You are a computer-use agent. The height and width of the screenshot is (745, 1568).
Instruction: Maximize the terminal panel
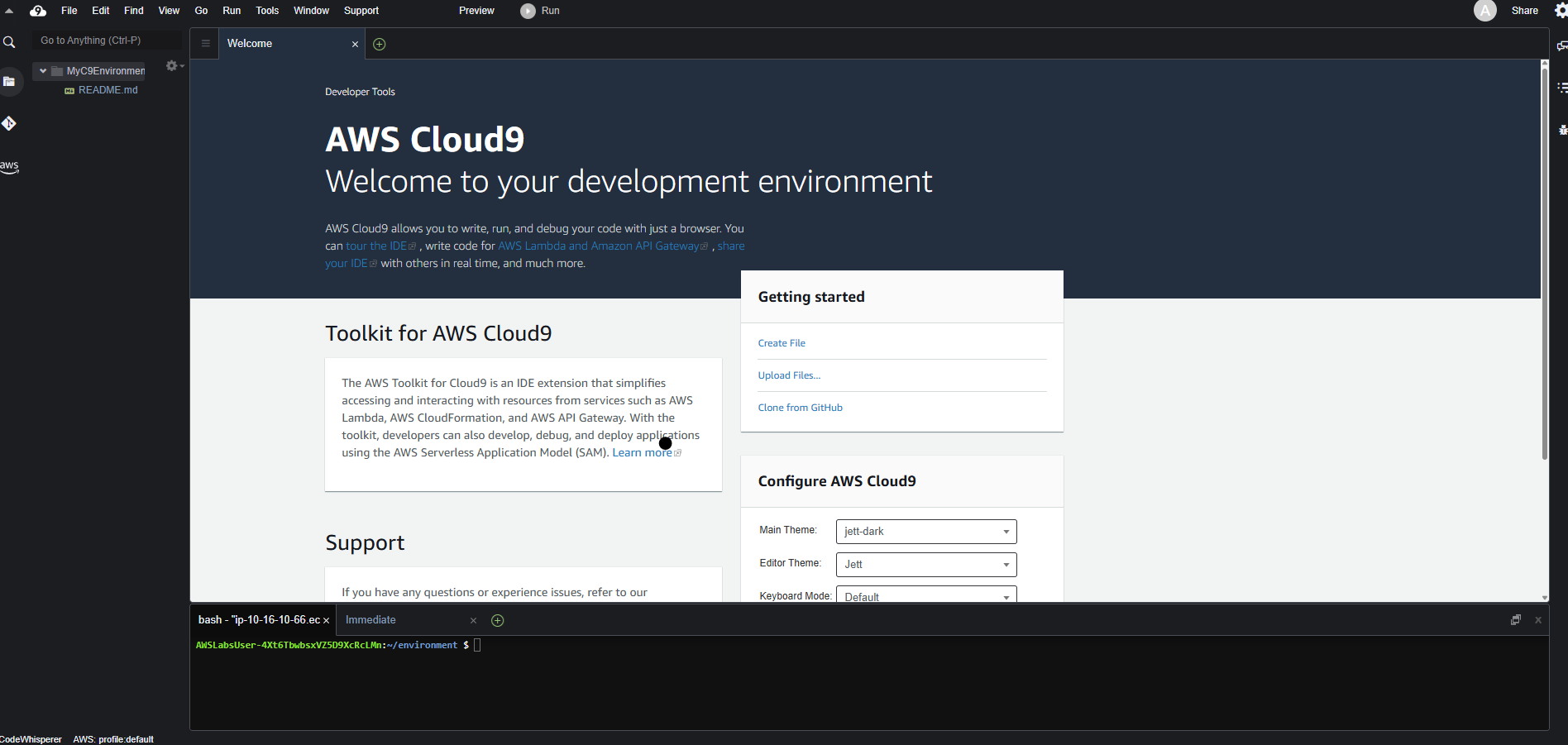coord(1516,620)
